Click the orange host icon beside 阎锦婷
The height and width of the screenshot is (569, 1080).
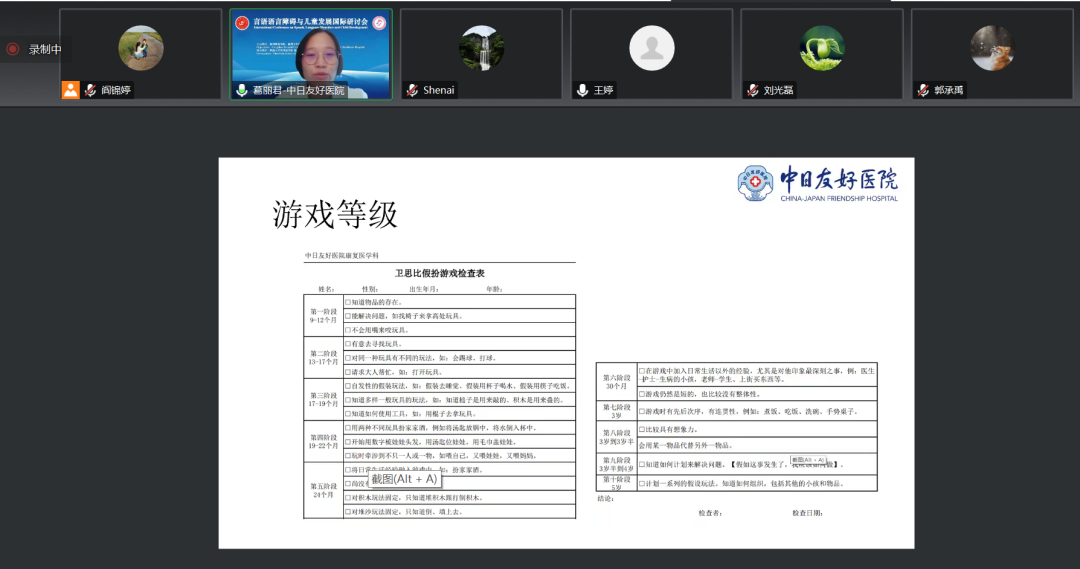click(70, 90)
